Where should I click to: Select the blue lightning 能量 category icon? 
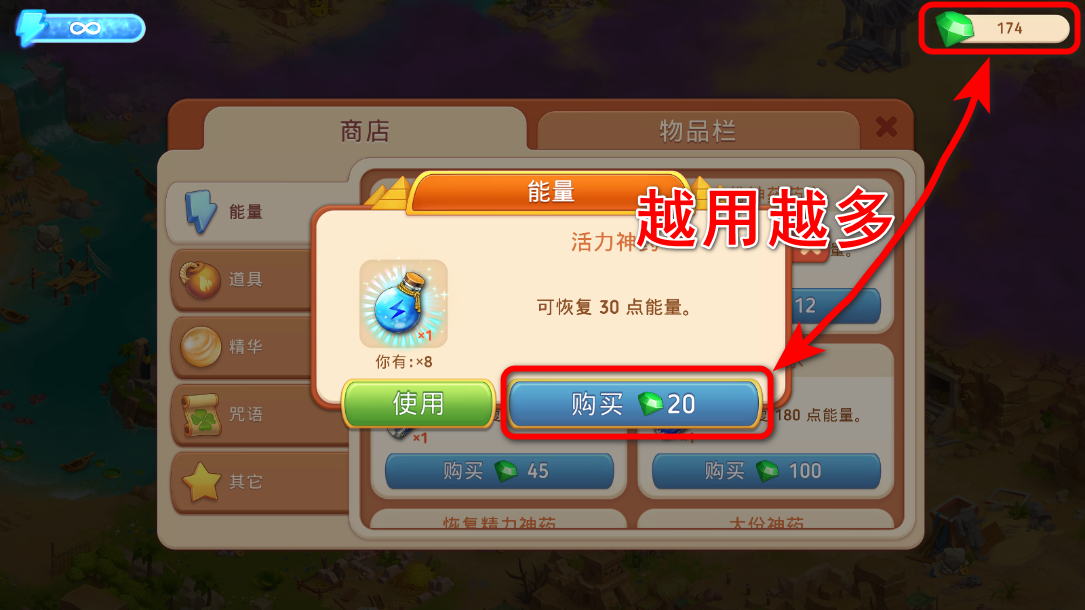(201, 212)
